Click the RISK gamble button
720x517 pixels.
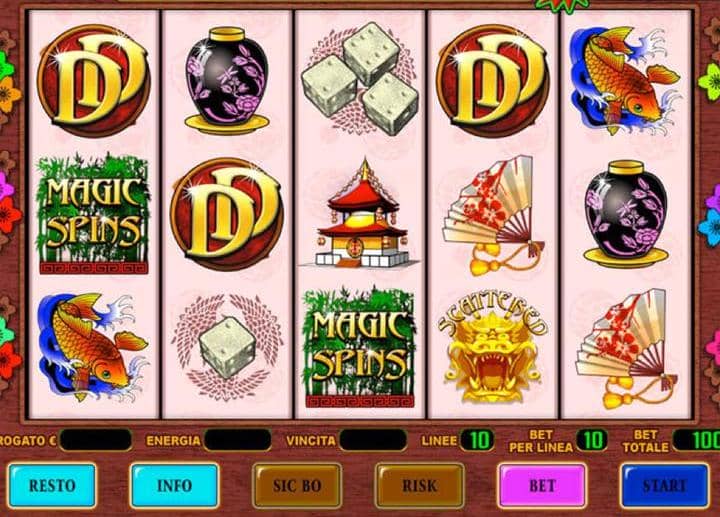pyautogui.click(x=419, y=485)
